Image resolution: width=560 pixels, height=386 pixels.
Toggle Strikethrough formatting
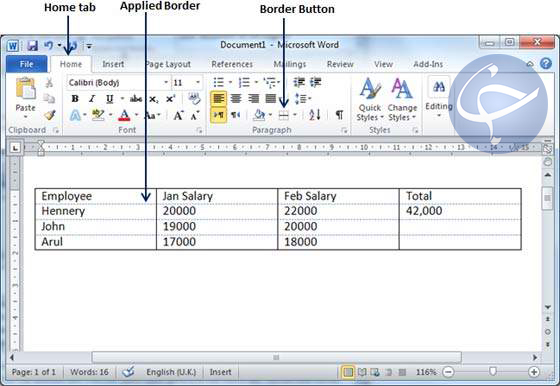(x=136, y=99)
